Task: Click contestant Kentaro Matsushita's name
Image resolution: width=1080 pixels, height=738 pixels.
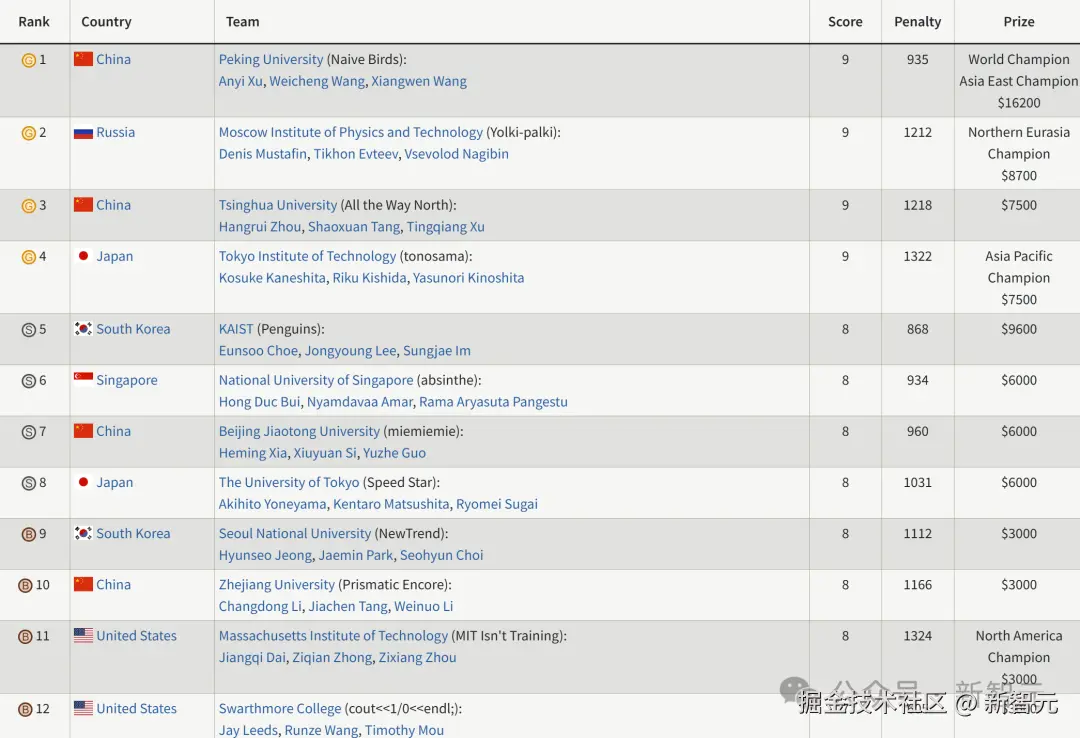Action: click(x=391, y=504)
